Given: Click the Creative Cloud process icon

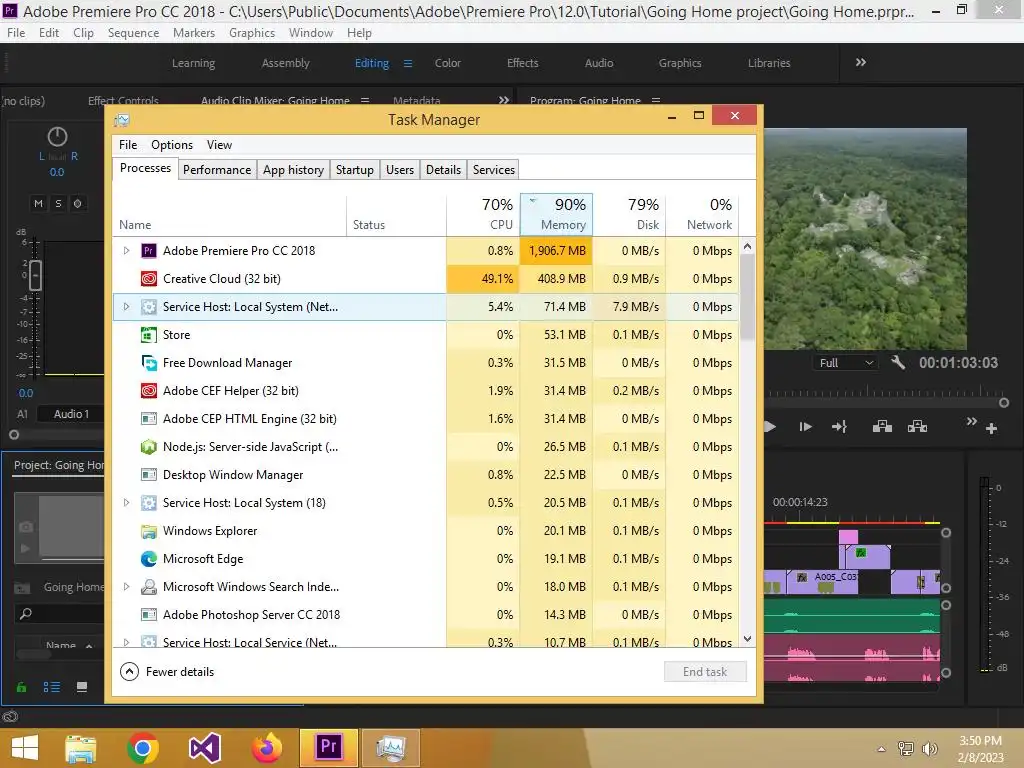Looking at the screenshot, I should (148, 279).
